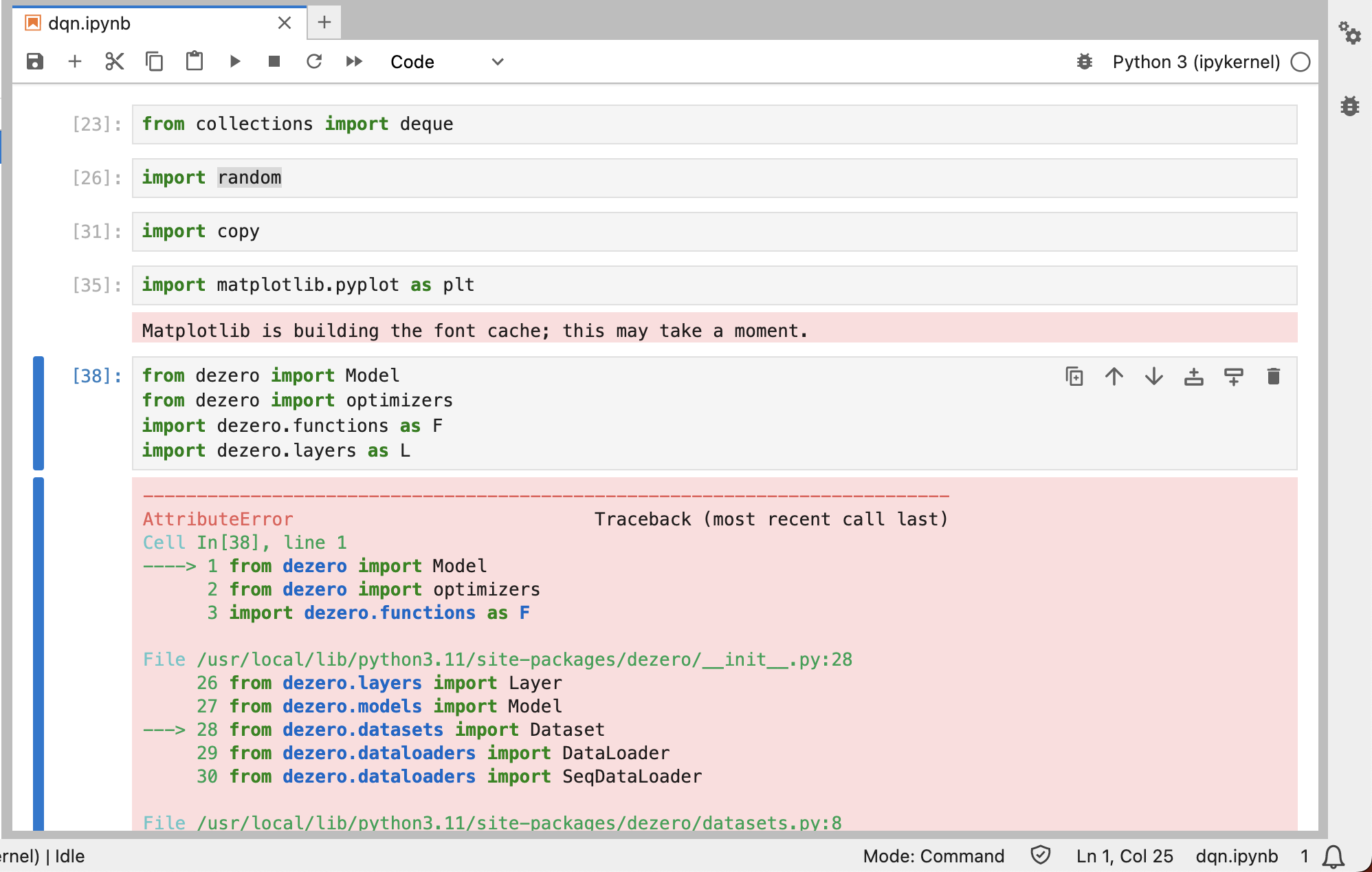Screen dimensions: 1372x872
Task: Select the dqn.ipynb notebook tab
Action: (159, 23)
